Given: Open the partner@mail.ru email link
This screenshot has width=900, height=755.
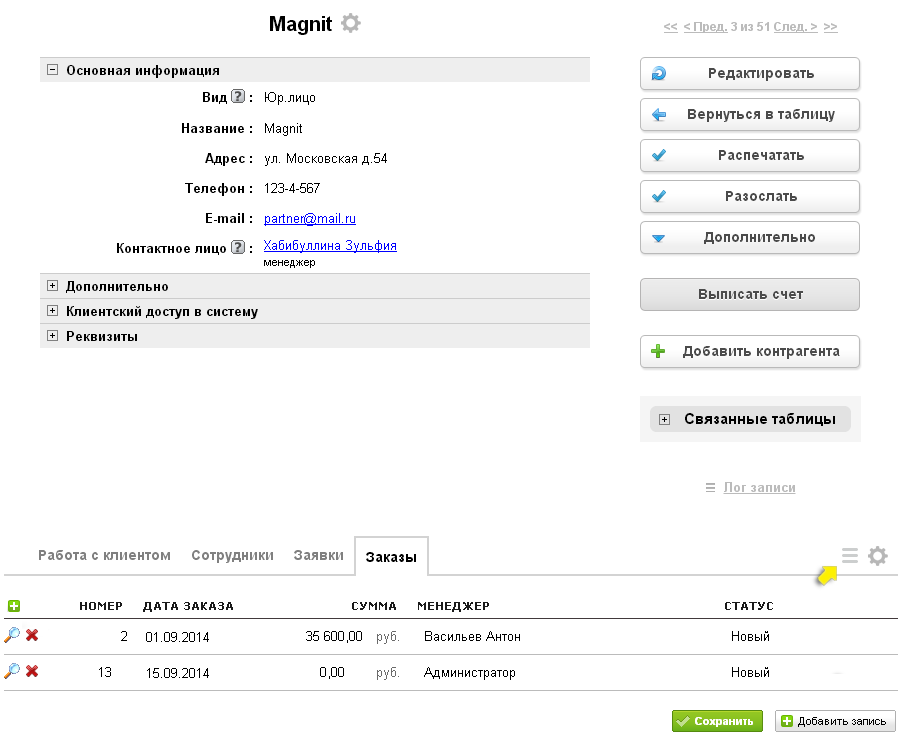Looking at the screenshot, I should (x=310, y=218).
